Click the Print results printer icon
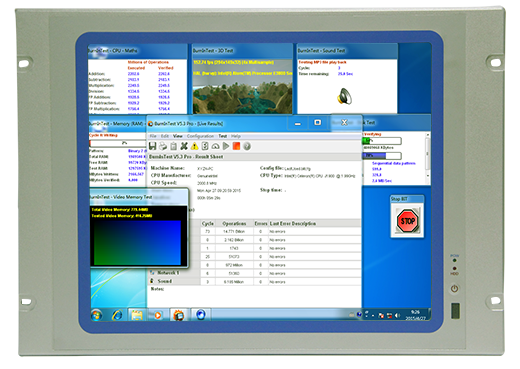Image resolution: width=520 pixels, height=369 pixels. coord(163,146)
